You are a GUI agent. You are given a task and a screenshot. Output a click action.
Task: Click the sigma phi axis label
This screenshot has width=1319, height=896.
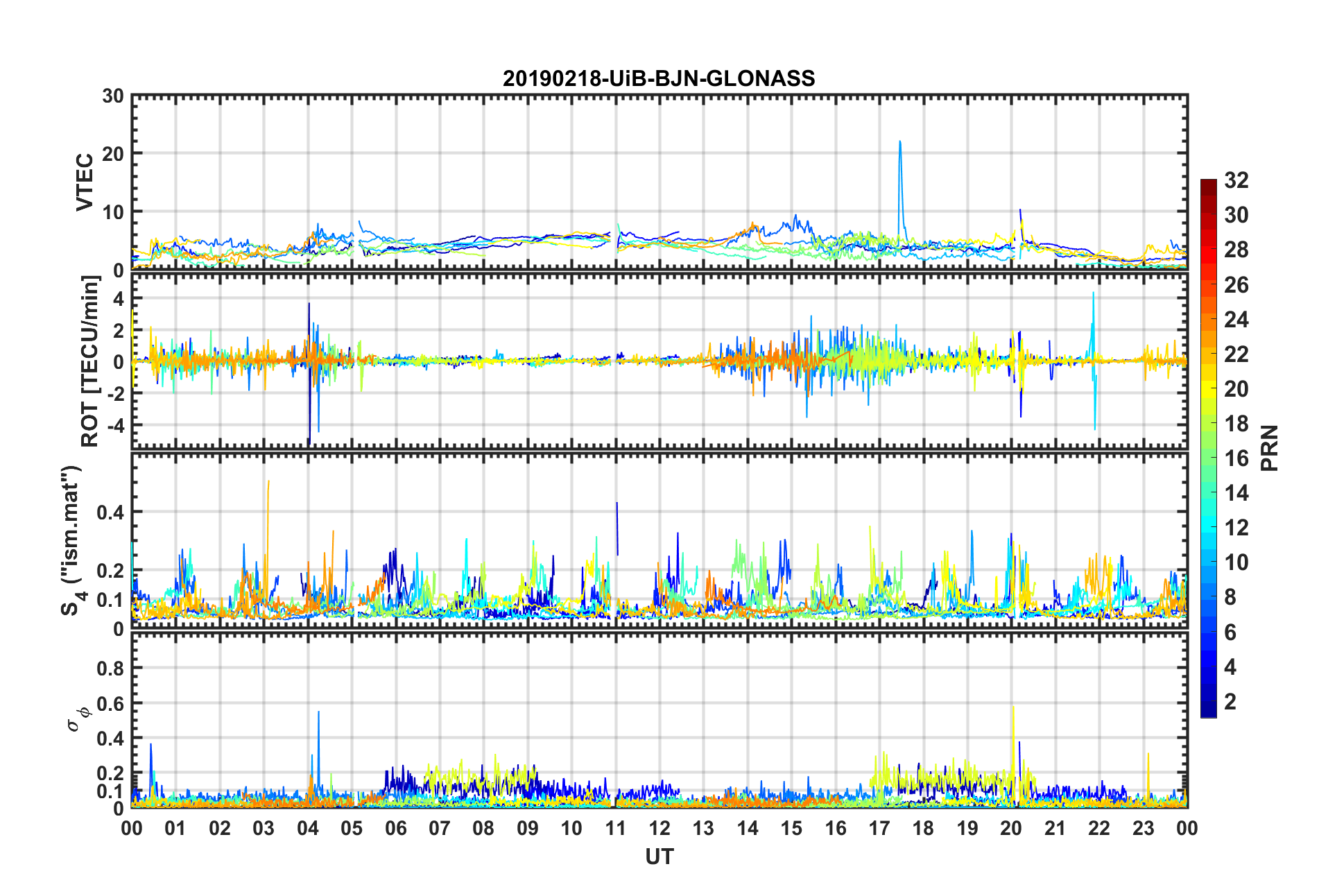point(78,718)
